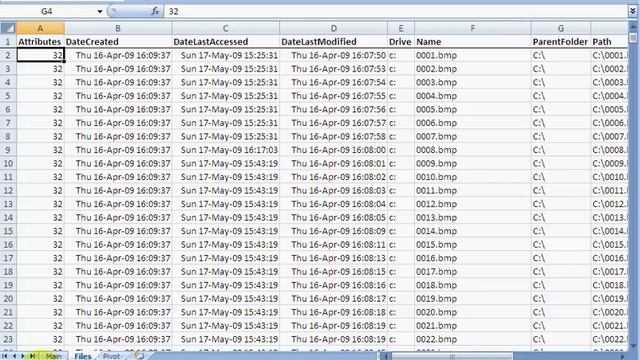Select the cell containing 0001.bmp
The height and width of the screenshot is (360, 640).
coord(473,55)
